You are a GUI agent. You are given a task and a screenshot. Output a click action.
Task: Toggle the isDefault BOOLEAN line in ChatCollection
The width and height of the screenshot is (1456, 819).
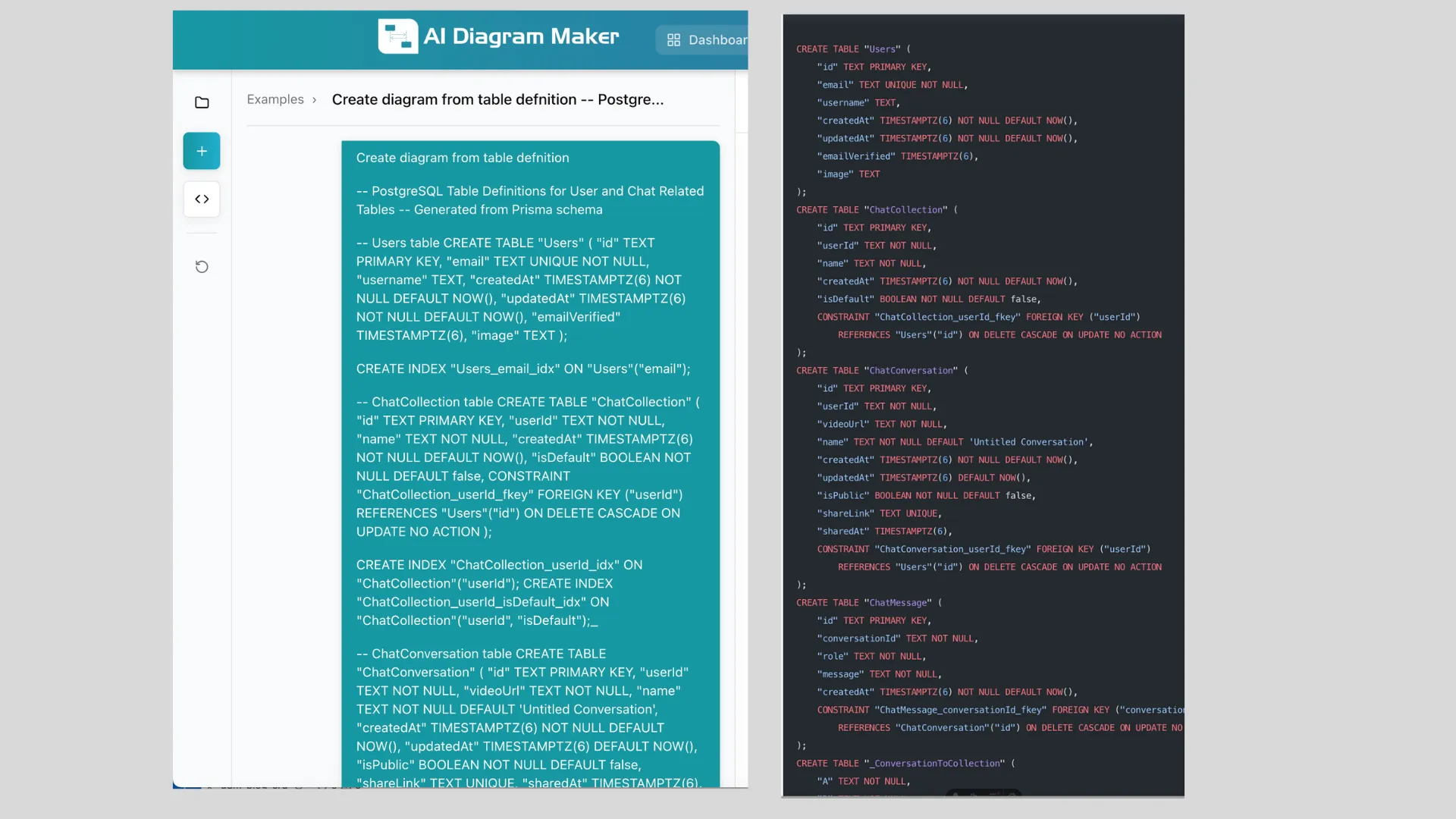928,299
